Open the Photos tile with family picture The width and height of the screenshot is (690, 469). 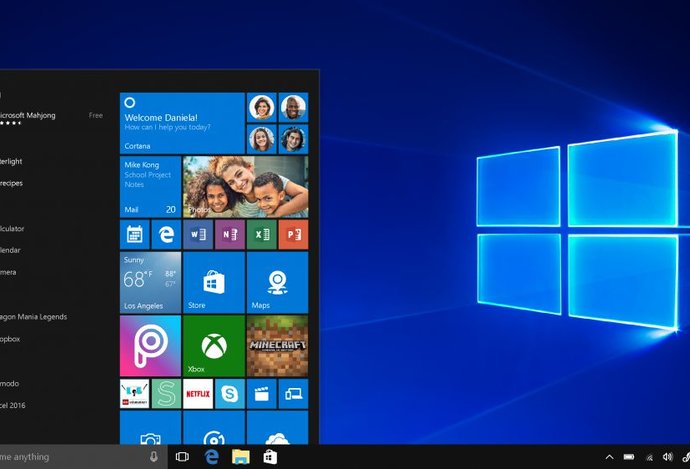pyautogui.click(x=245, y=186)
